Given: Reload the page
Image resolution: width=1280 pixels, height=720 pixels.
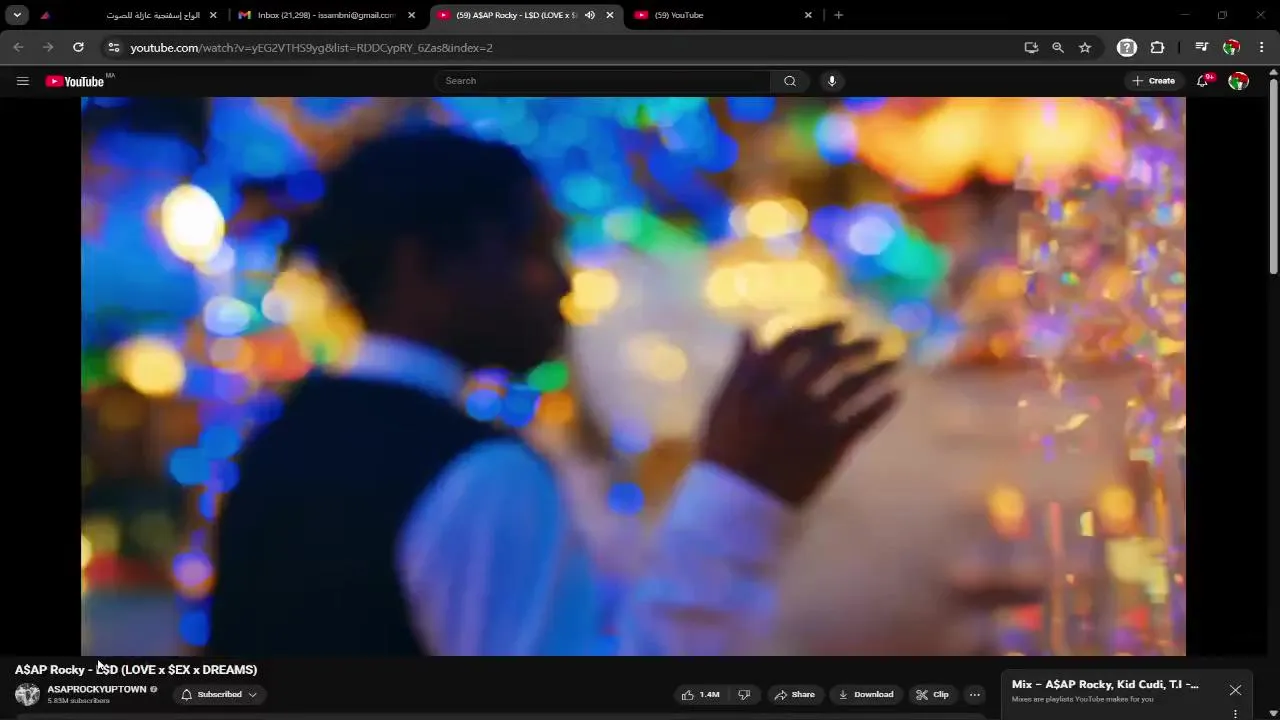Looking at the screenshot, I should (x=78, y=47).
